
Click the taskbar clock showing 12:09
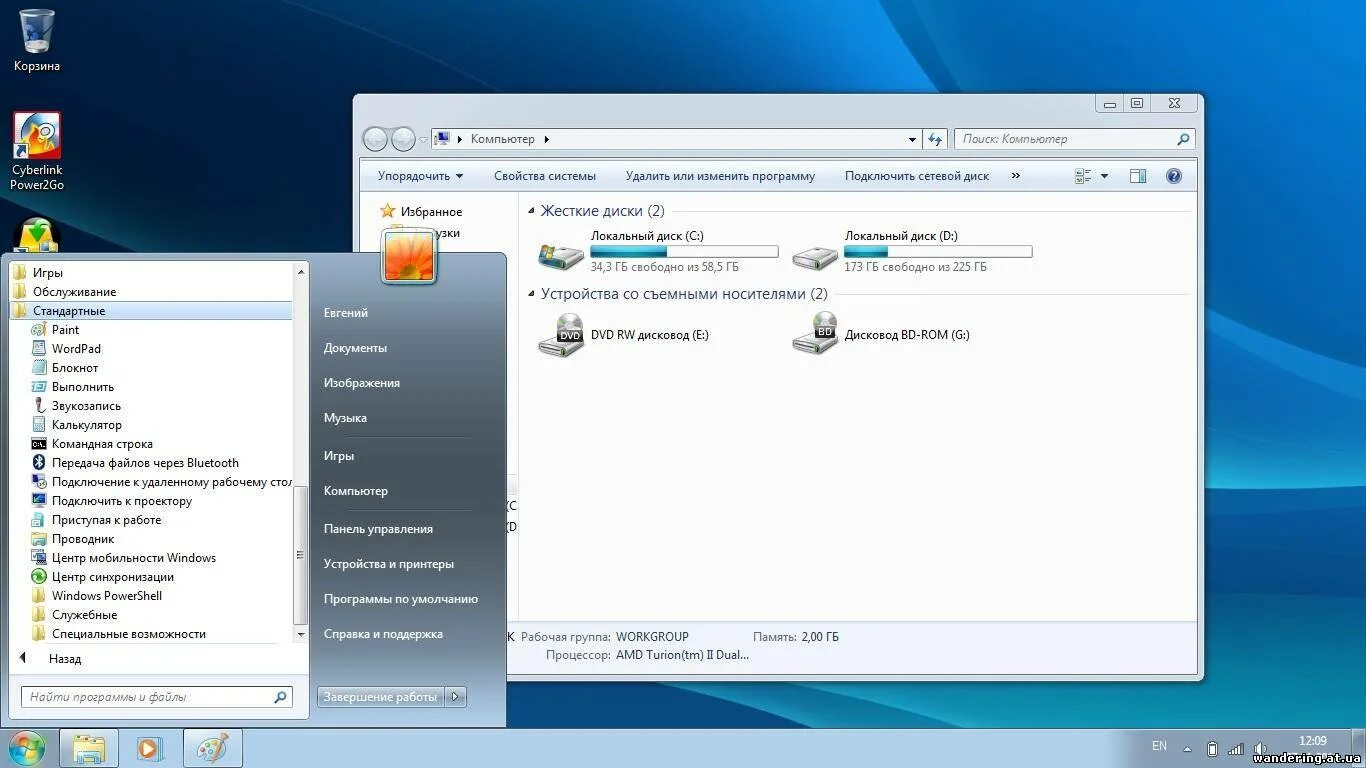pos(1312,741)
